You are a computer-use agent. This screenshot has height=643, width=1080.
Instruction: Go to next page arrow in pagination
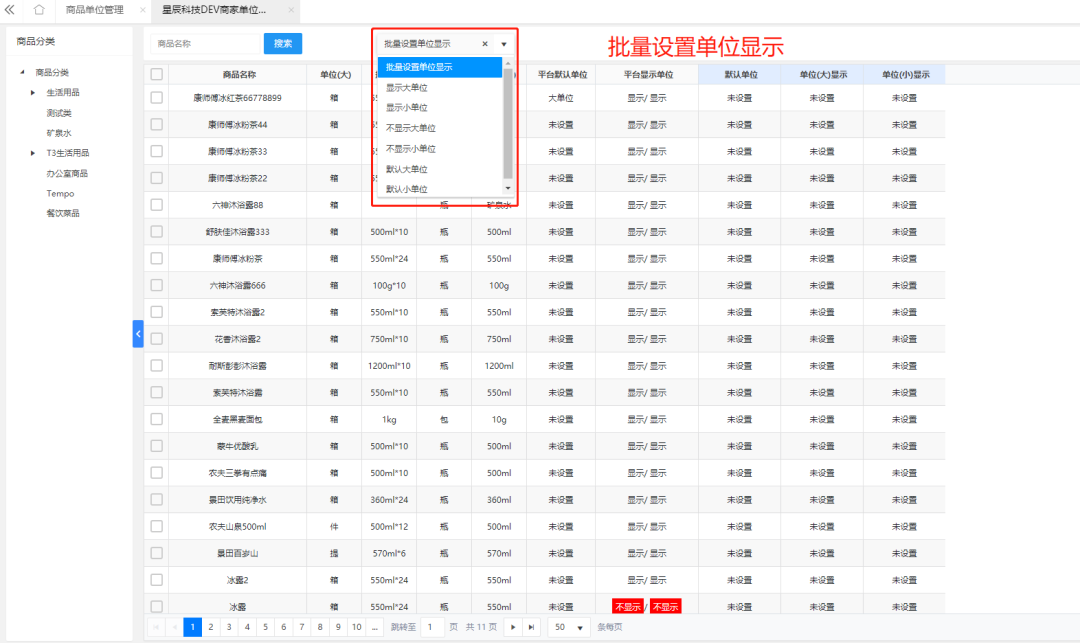514,627
